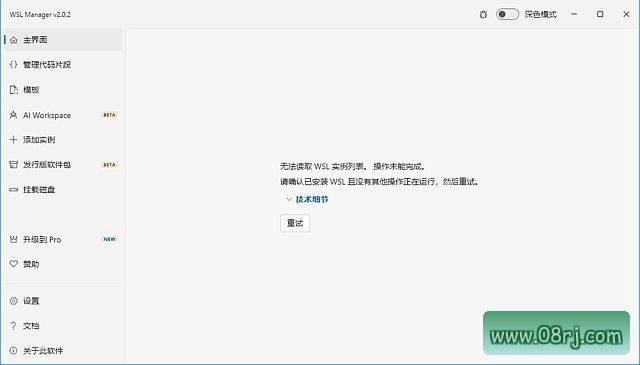
Task: Minimize the WSL Manager window
Action: tap(574, 14)
